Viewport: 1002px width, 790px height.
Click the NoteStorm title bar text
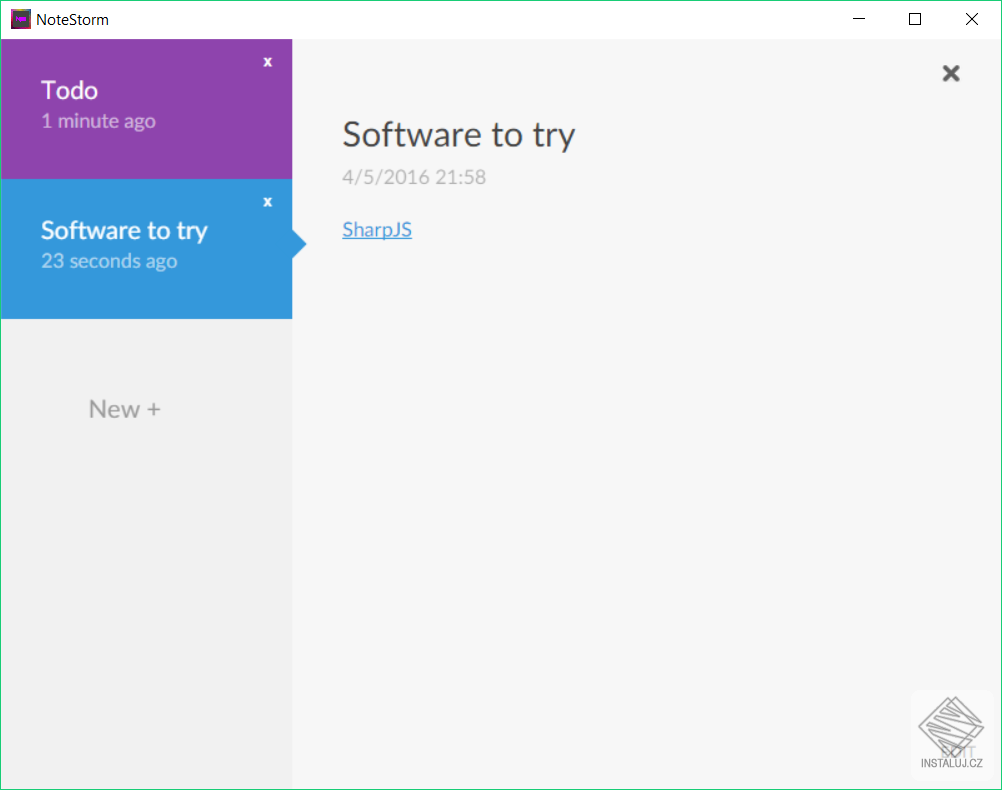(70, 18)
